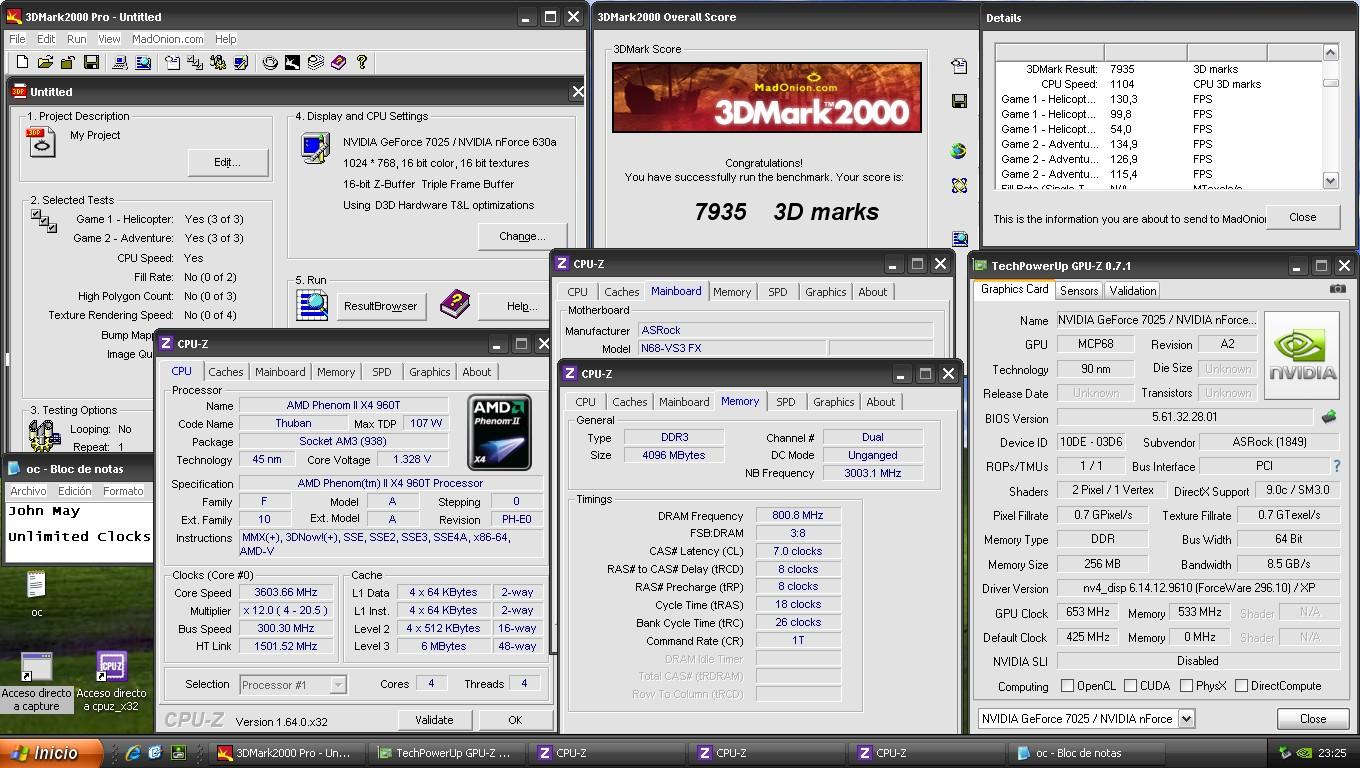Open the MadOnion.com menu
Viewport: 1360px width, 768px height.
168,39
